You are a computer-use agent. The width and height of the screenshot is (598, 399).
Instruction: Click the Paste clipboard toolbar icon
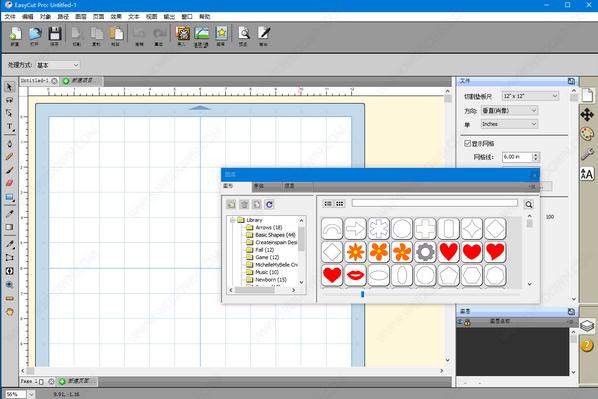116,36
